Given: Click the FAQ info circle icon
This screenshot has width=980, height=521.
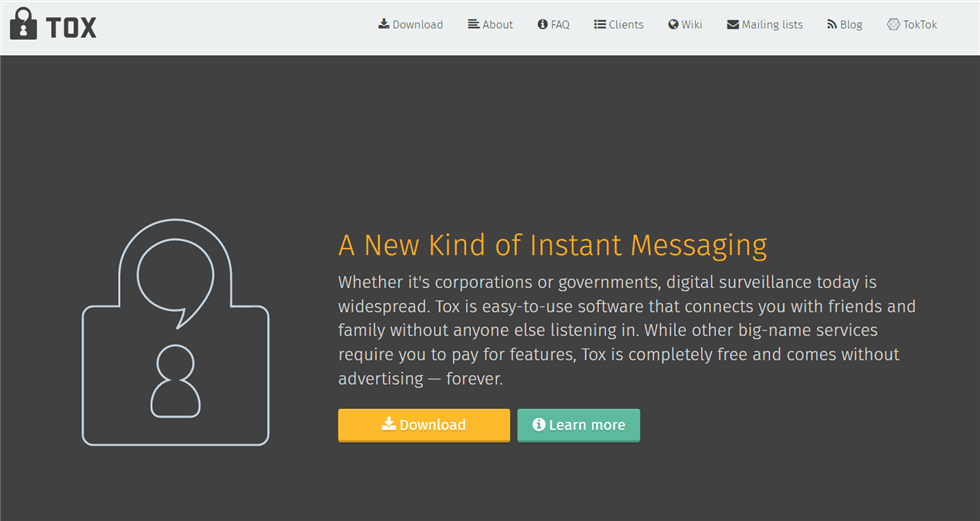Looking at the screenshot, I should (542, 24).
